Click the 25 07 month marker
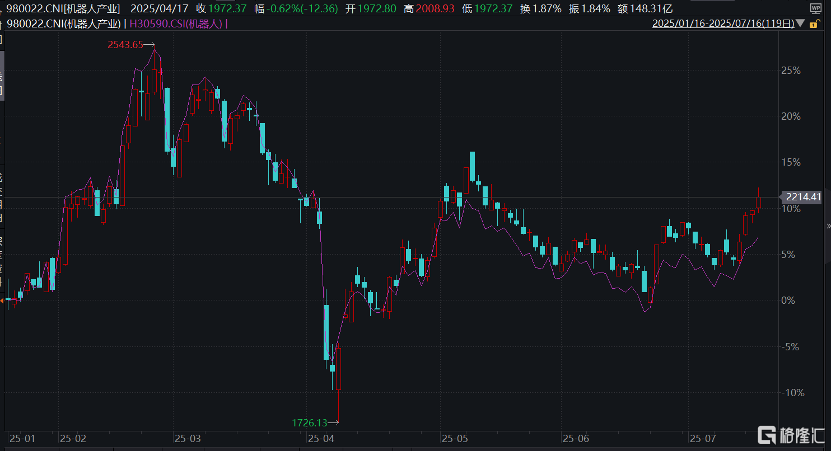The height and width of the screenshot is (452, 832). pos(703,439)
